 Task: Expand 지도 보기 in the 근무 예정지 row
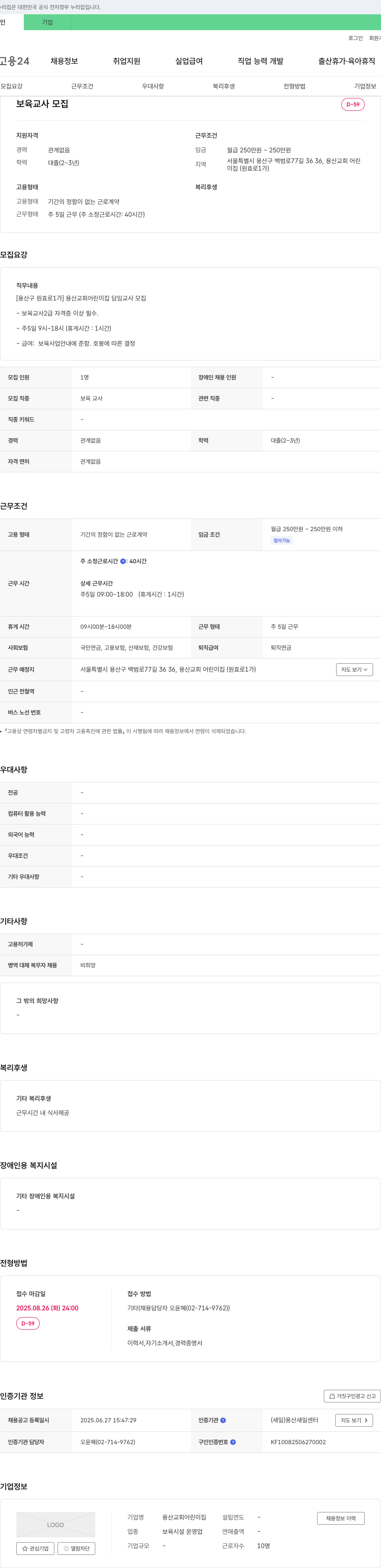tap(354, 670)
